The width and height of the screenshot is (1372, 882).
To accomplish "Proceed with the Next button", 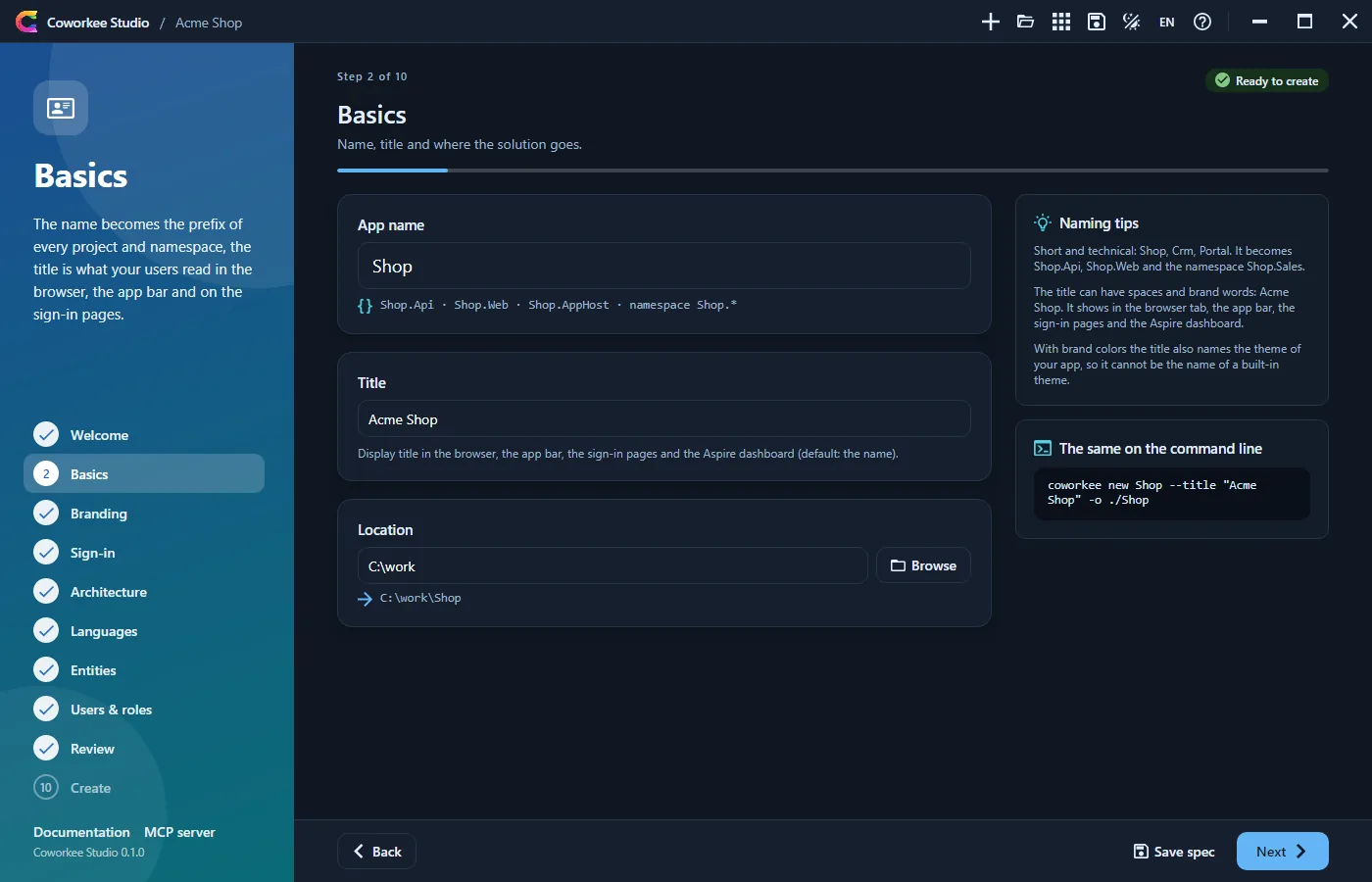I will [x=1283, y=852].
